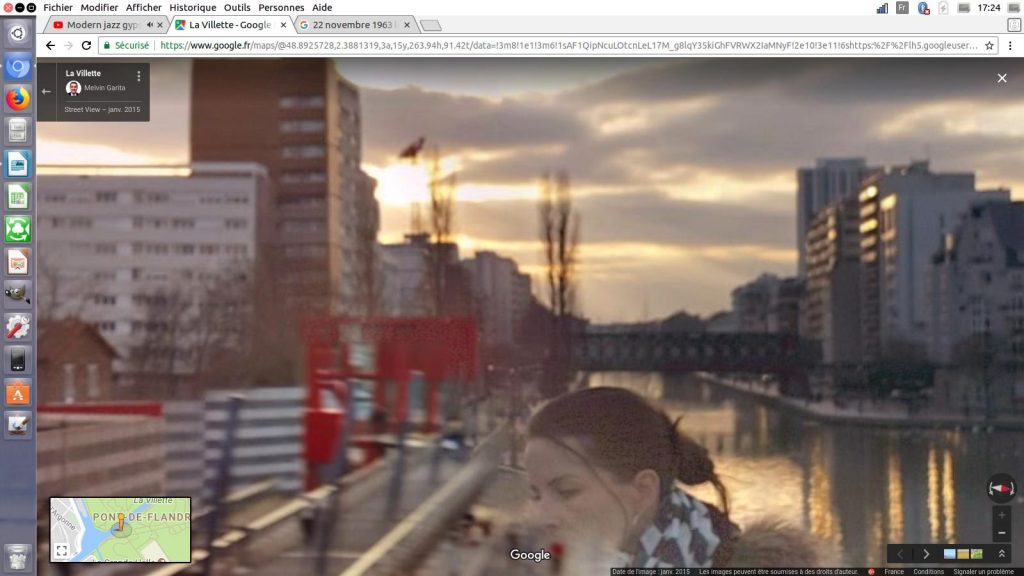Go to the next photo arrow

pos(926,554)
